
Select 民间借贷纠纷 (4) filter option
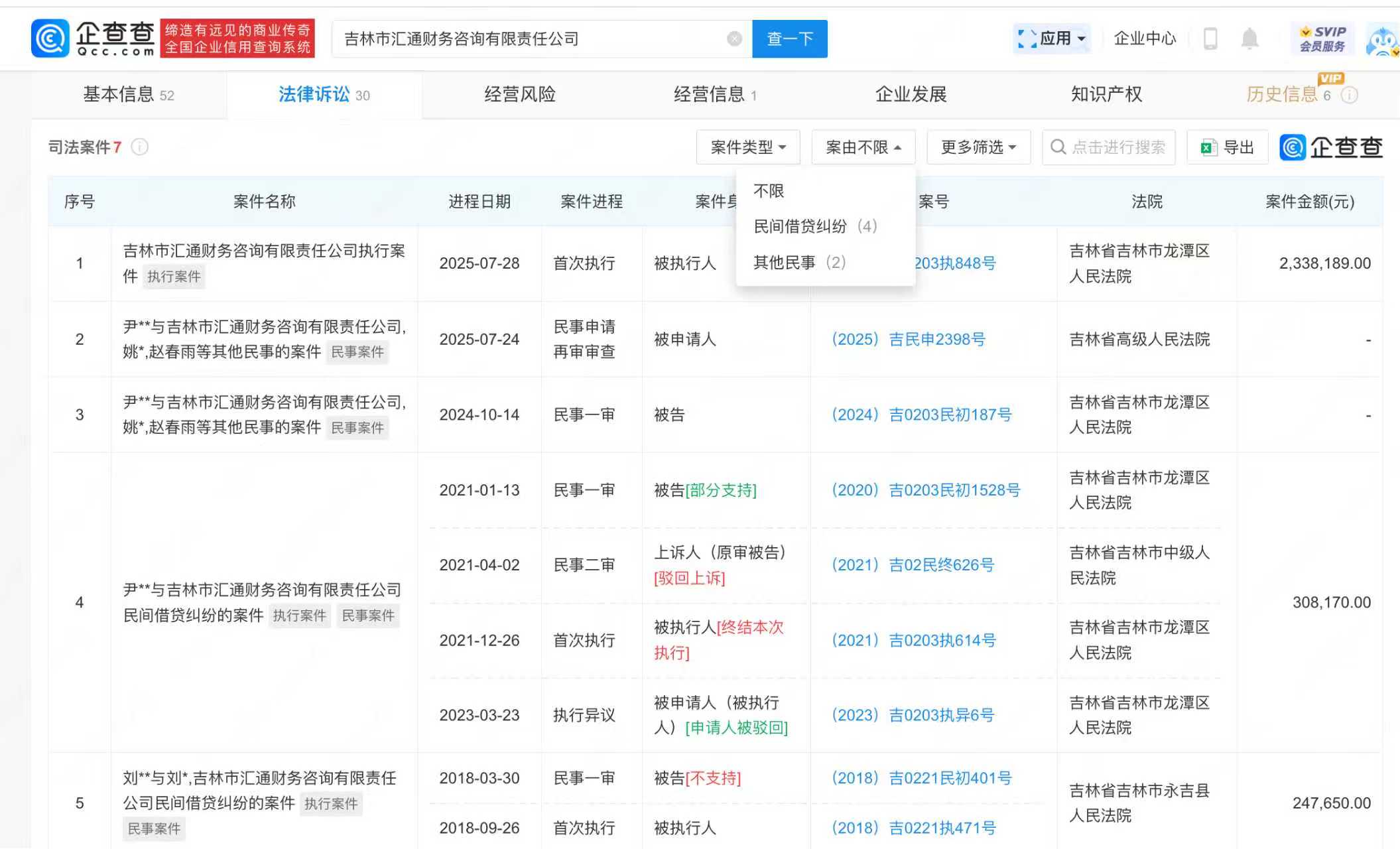pyautogui.click(x=815, y=227)
